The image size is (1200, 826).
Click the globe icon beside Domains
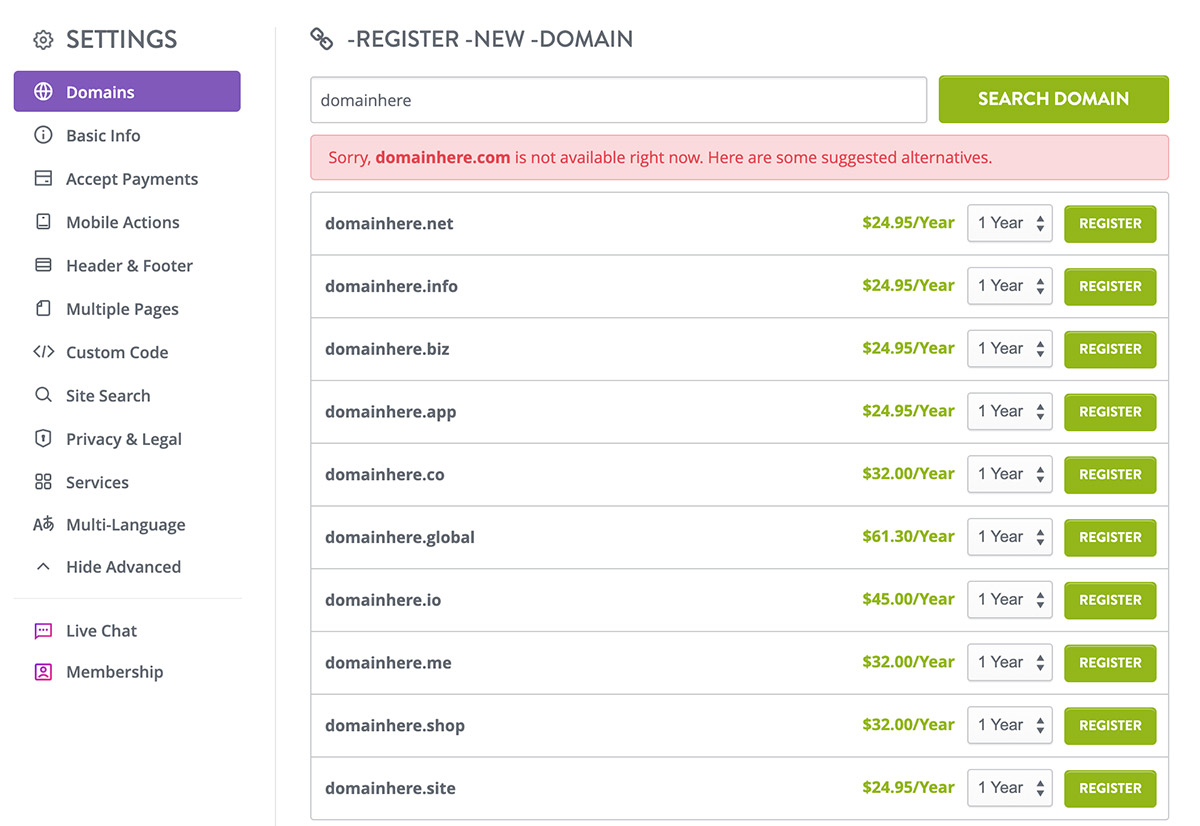click(43, 92)
